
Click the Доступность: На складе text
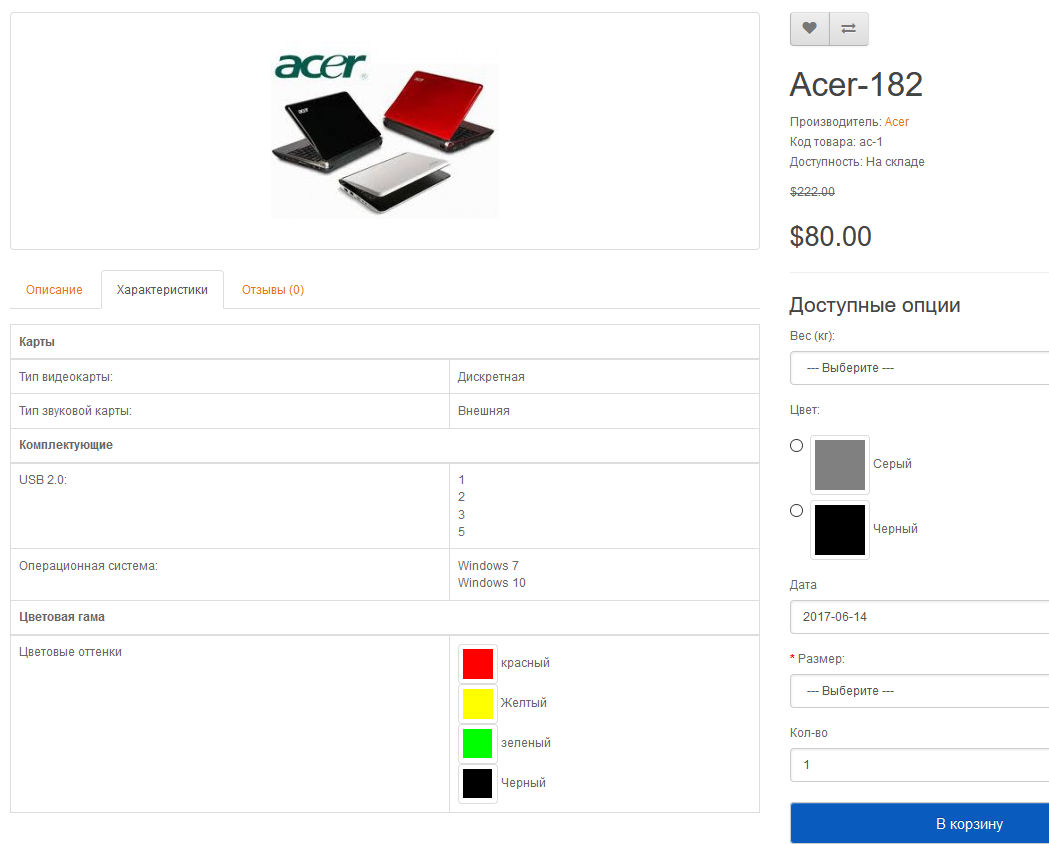(857, 162)
